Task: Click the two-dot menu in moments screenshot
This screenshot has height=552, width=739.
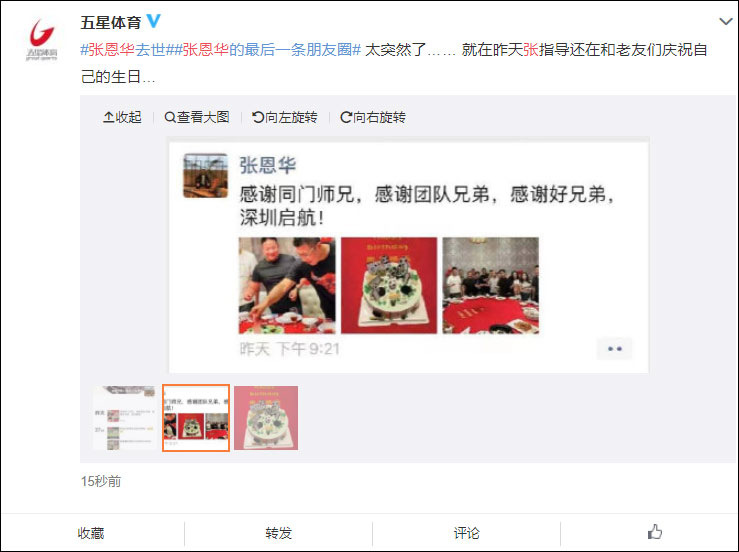Action: pyautogui.click(x=615, y=349)
